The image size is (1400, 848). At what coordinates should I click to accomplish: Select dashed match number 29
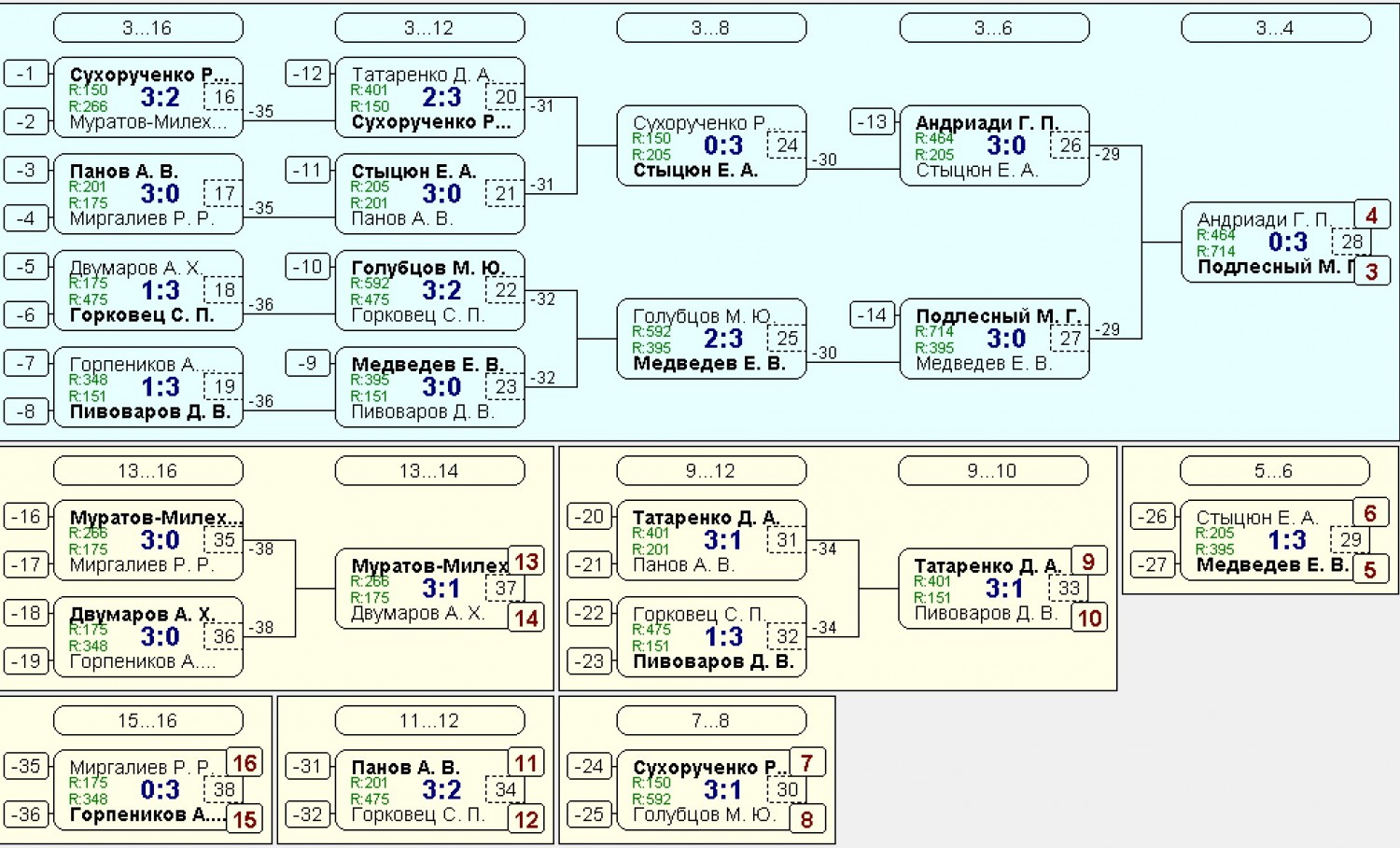tap(1351, 540)
